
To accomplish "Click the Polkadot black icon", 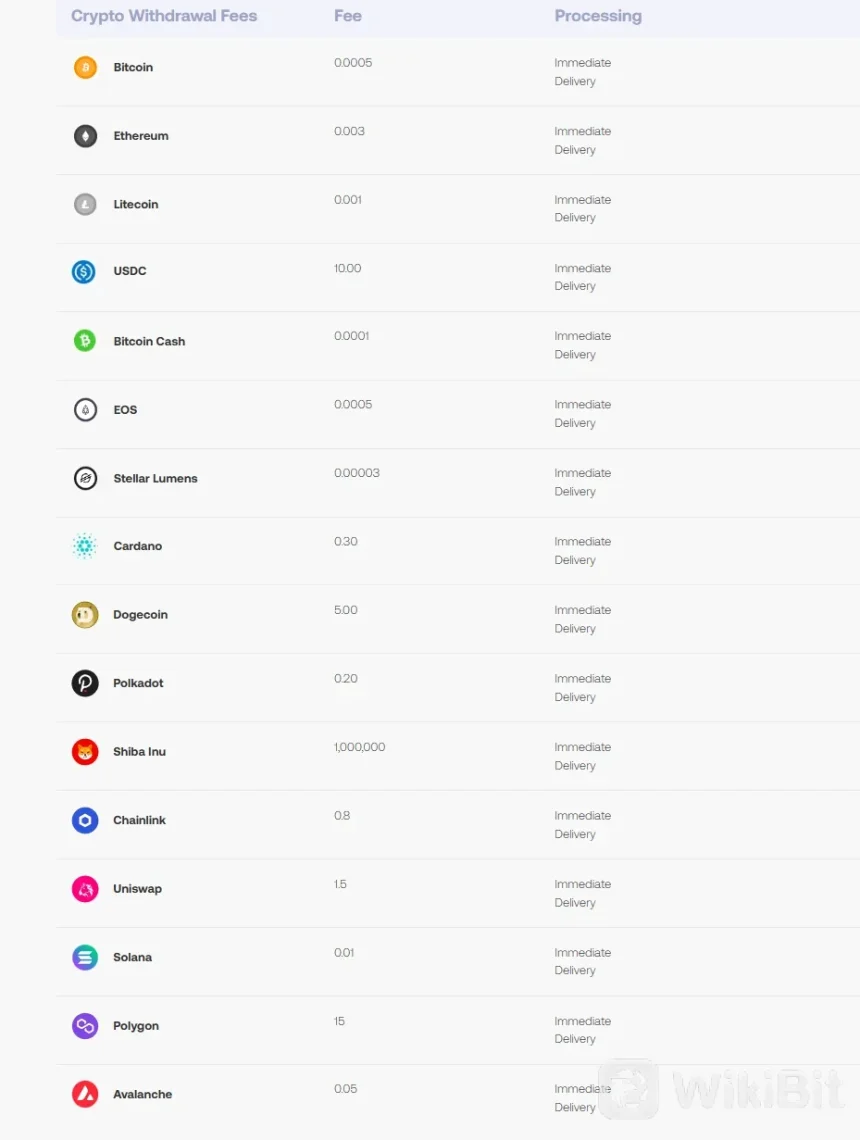I will click(85, 683).
